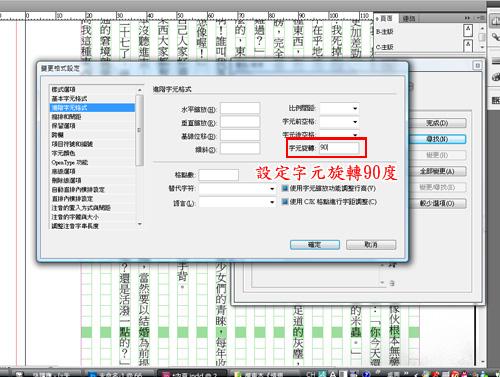
Task: Collapse panels with double-arrow icon
Action: [x=467, y=18]
